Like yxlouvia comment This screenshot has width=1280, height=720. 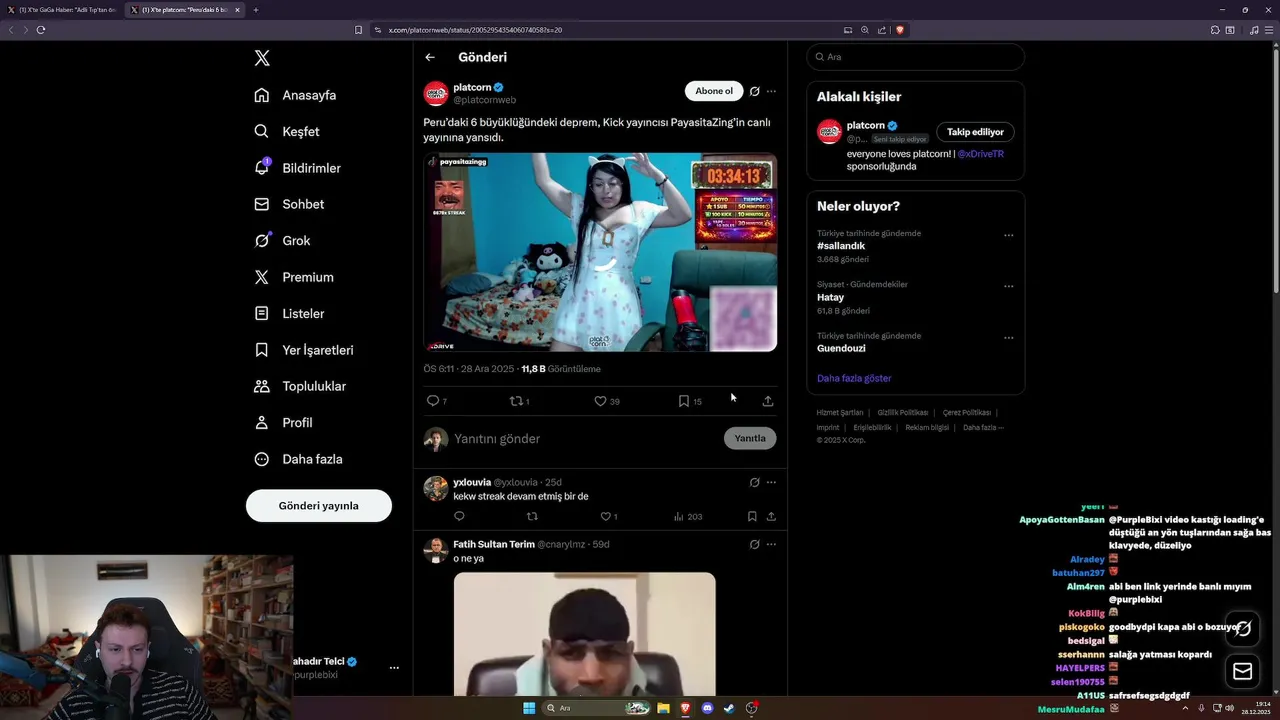608,517
